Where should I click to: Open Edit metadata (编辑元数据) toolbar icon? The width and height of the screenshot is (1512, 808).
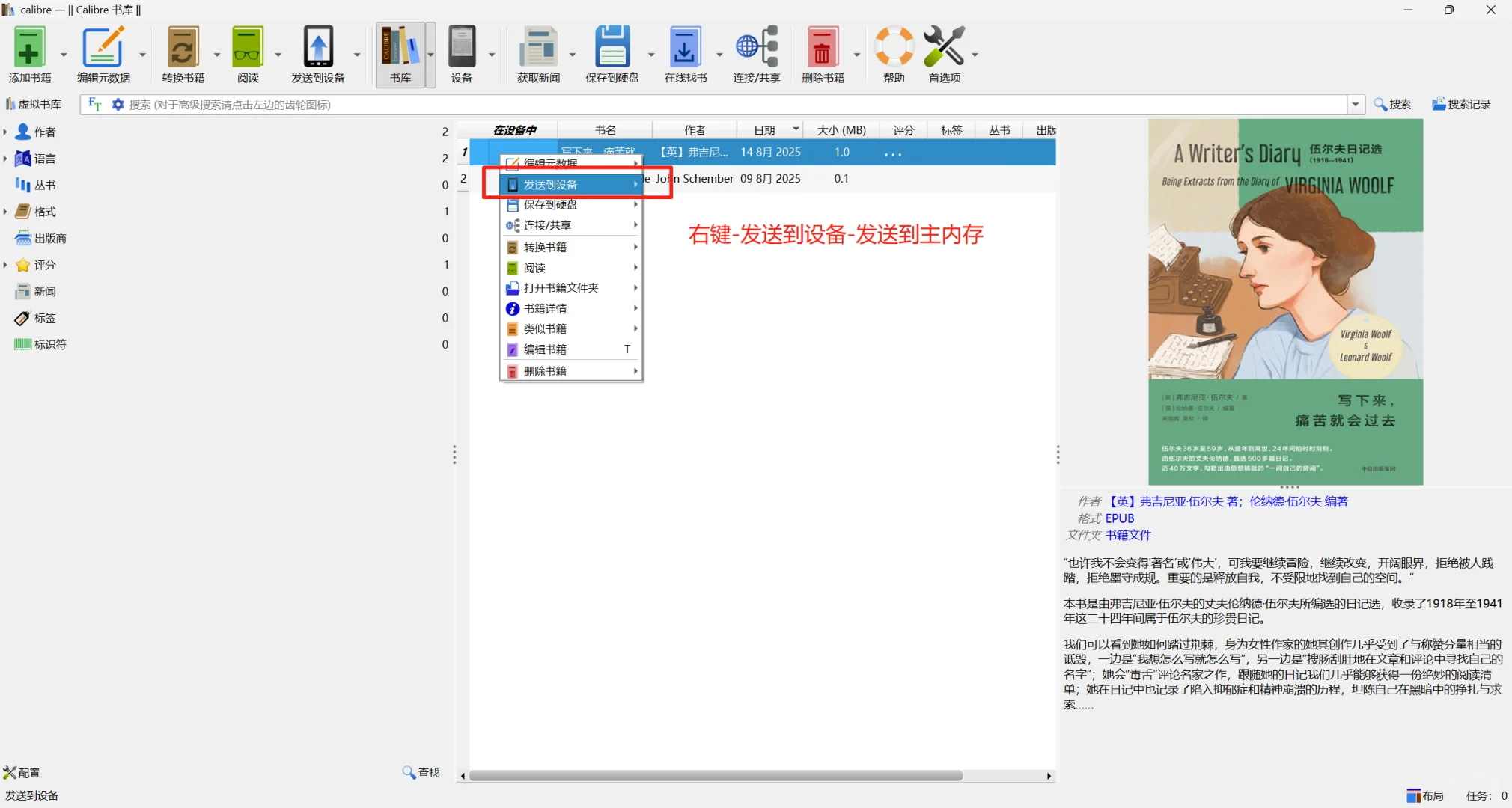pyautogui.click(x=103, y=47)
